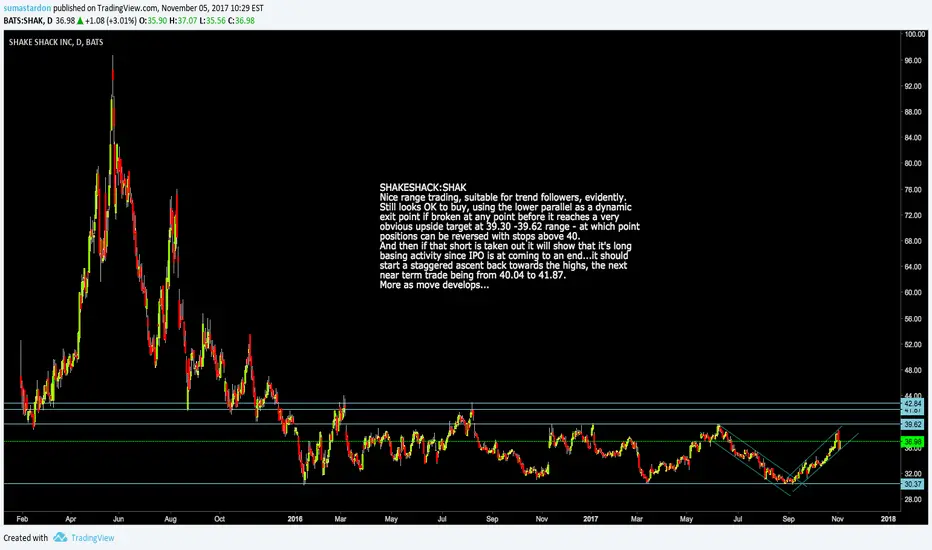This screenshot has height=550, width=932.
Task: Click the 52.00 price axis label
Action: [x=913, y=344]
